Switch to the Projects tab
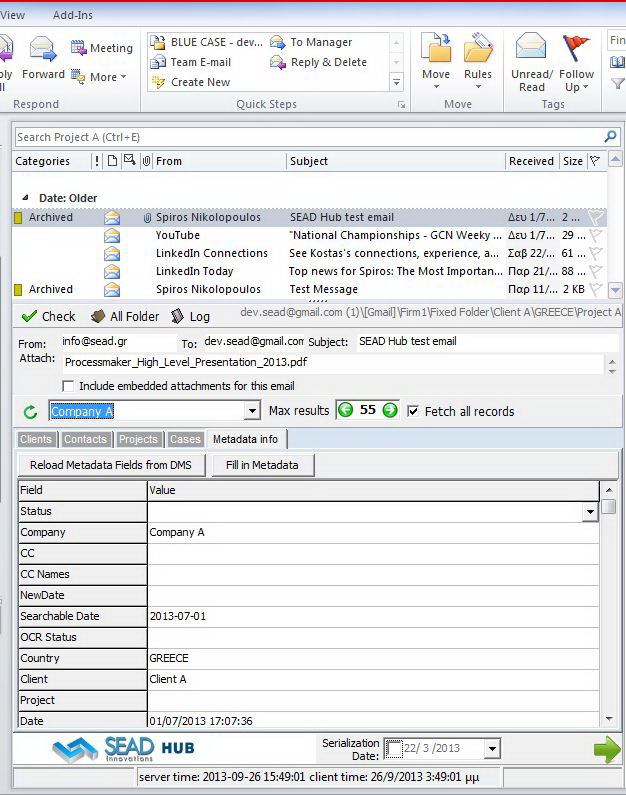 coord(138,439)
